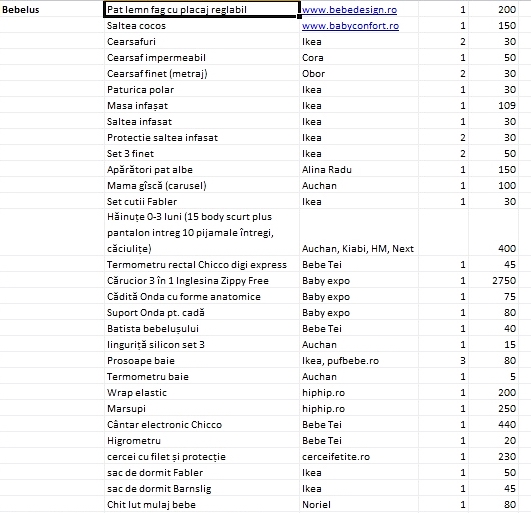Select the 'Alina Radu' cell
The width and height of the screenshot is (531, 513).
coord(359,170)
